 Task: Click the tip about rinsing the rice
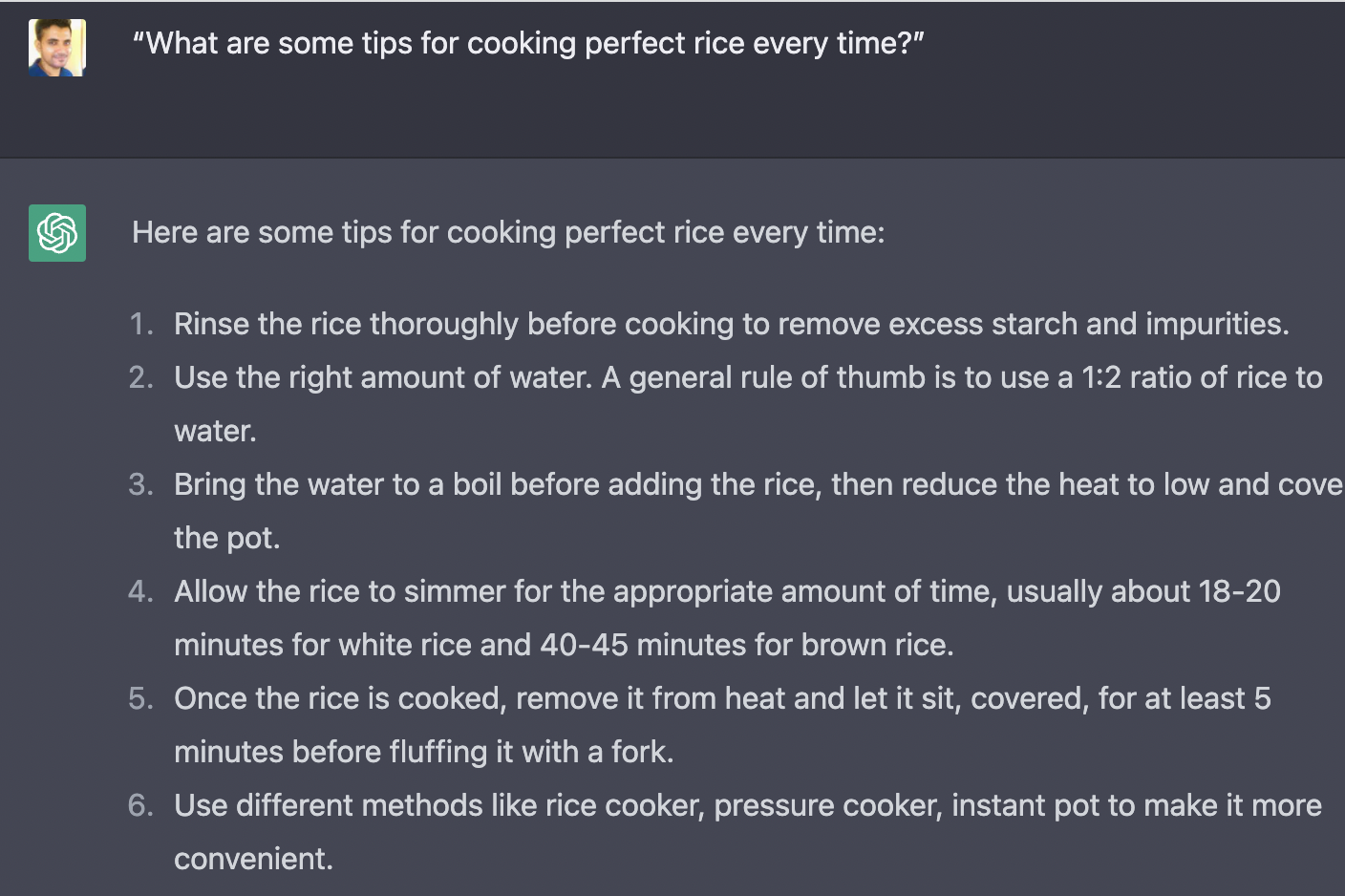tap(731, 324)
